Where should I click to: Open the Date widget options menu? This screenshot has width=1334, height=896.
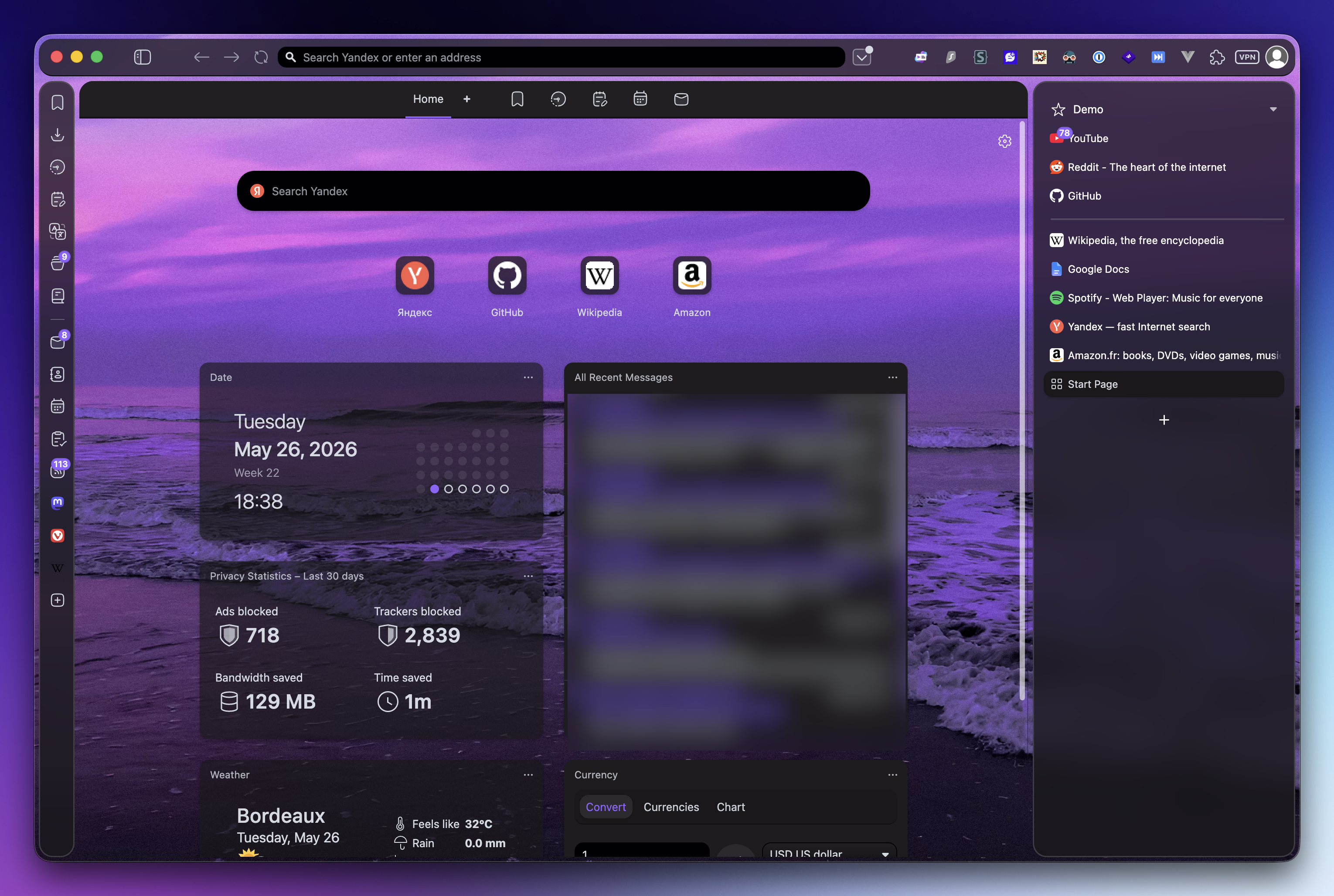click(x=528, y=377)
